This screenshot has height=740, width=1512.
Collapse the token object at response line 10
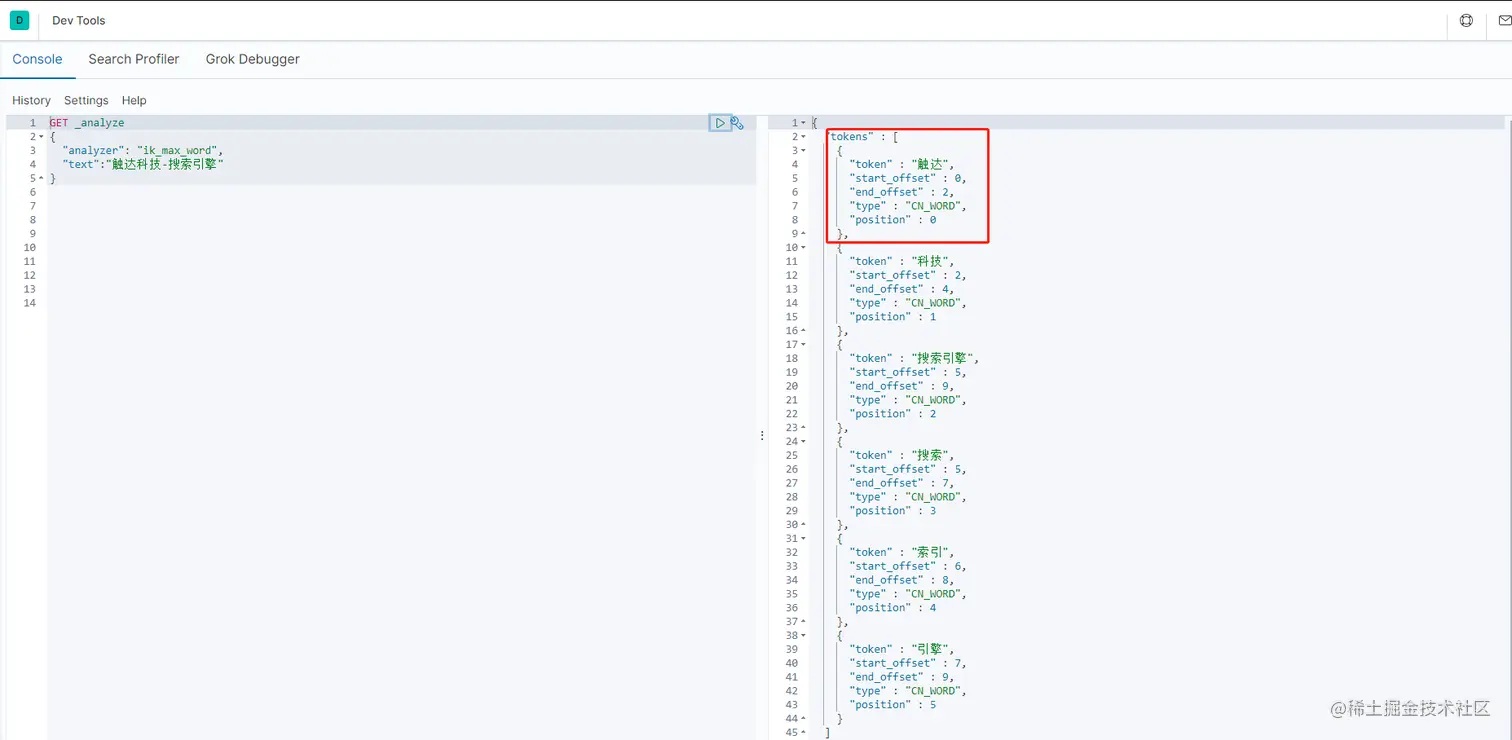(803, 248)
